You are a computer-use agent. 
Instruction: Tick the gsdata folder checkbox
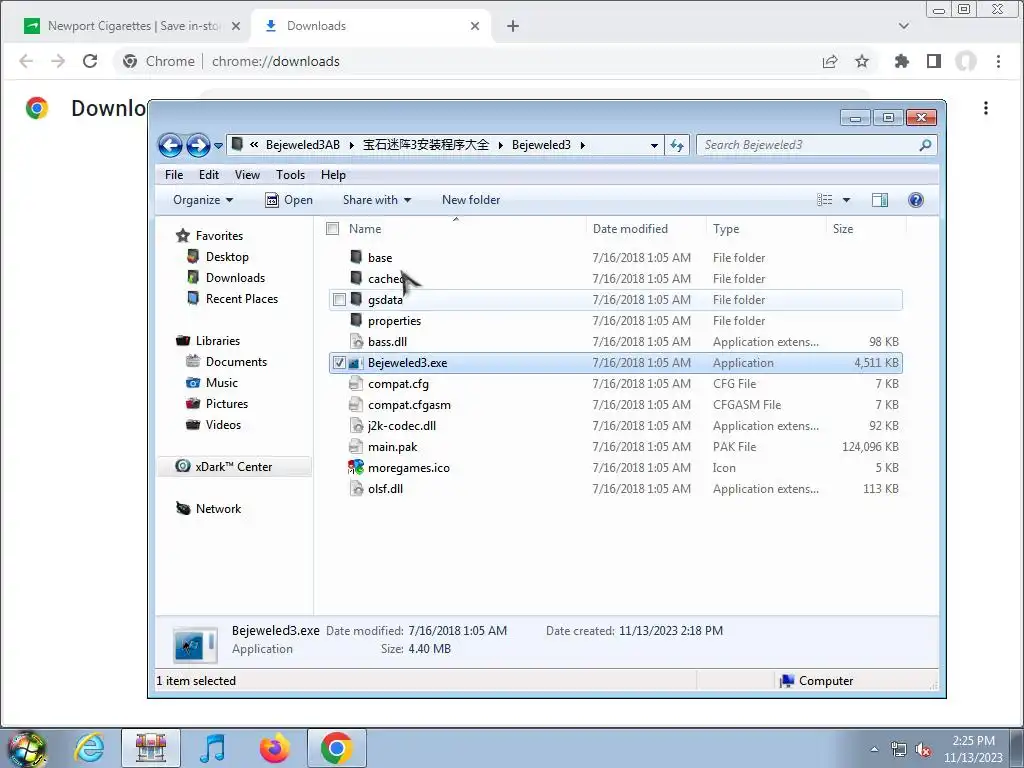(x=339, y=300)
